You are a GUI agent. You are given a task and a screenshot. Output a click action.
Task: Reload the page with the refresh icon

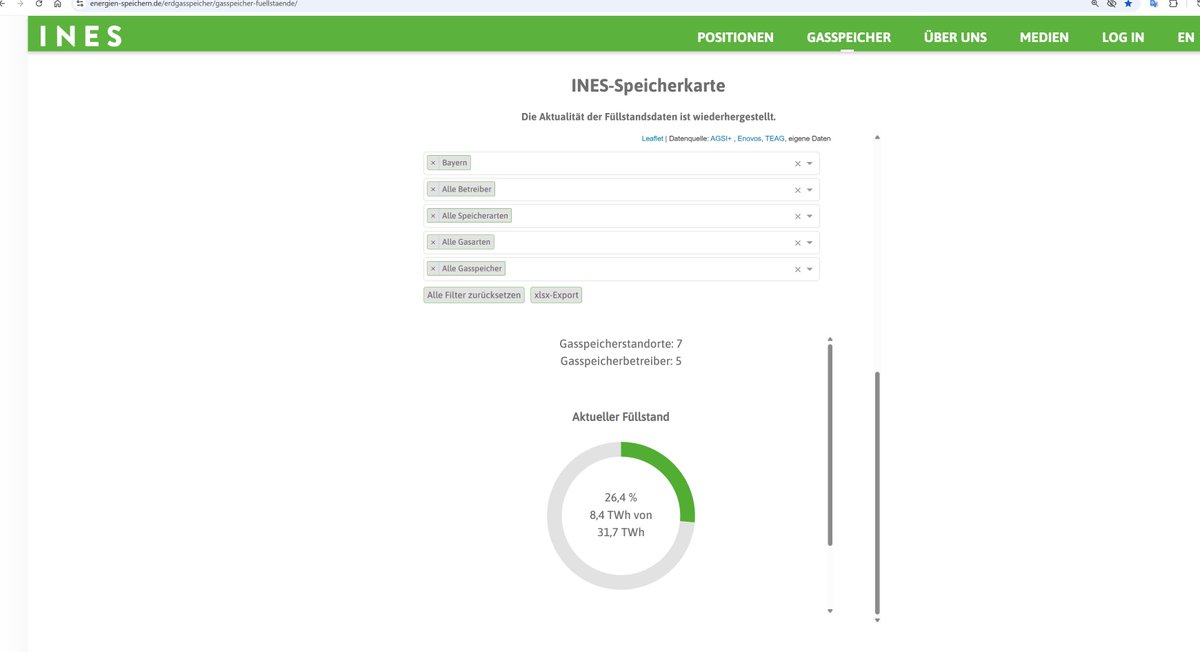tap(38, 4)
